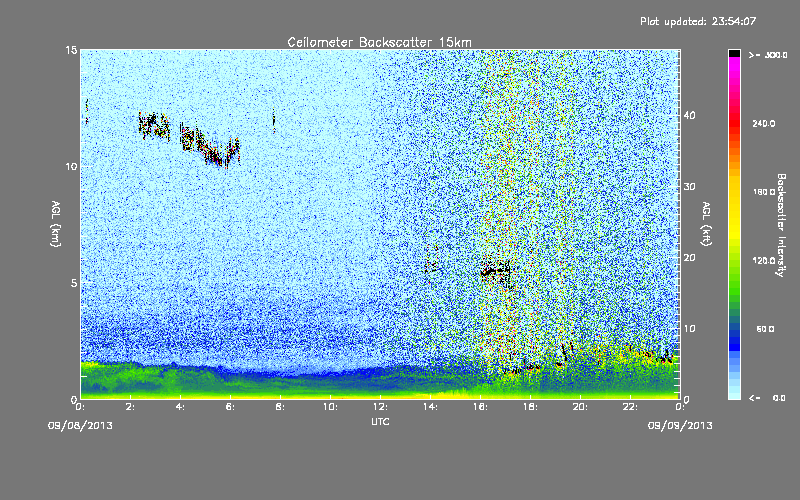This screenshot has width=800, height=500.
Task: Pick the black saturation swatch atop the colorbar
Action: (734, 53)
